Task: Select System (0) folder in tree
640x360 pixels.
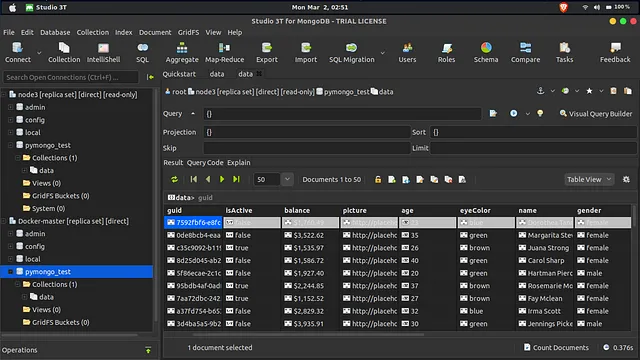Action: coord(44,209)
